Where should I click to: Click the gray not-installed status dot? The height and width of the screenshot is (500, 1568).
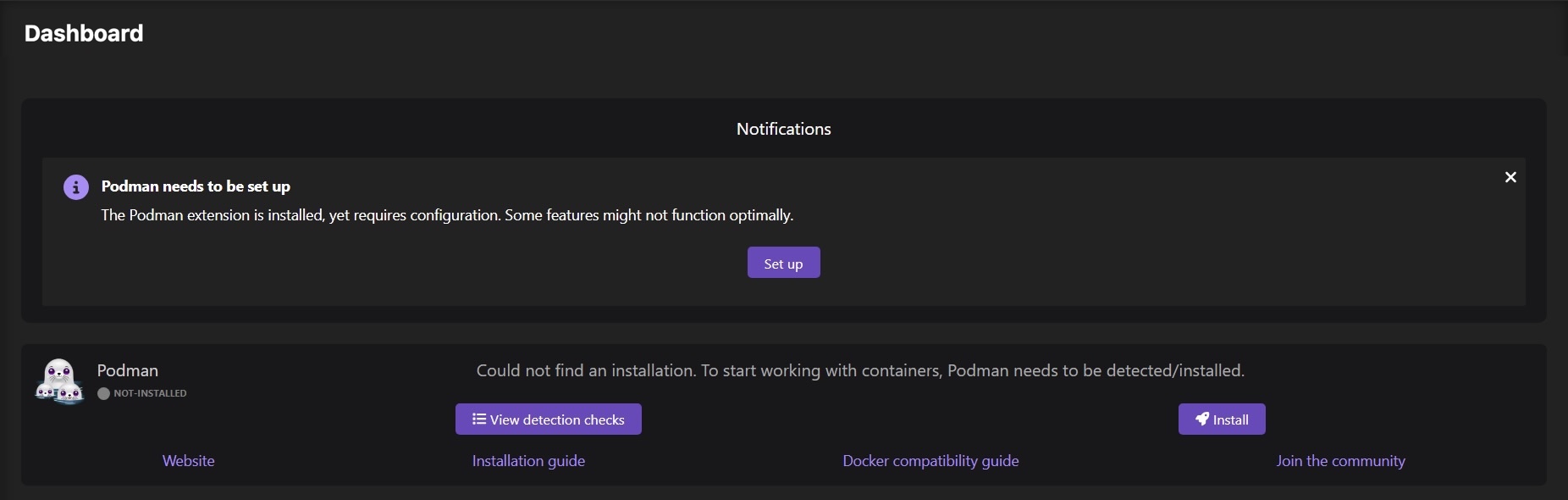tap(103, 393)
